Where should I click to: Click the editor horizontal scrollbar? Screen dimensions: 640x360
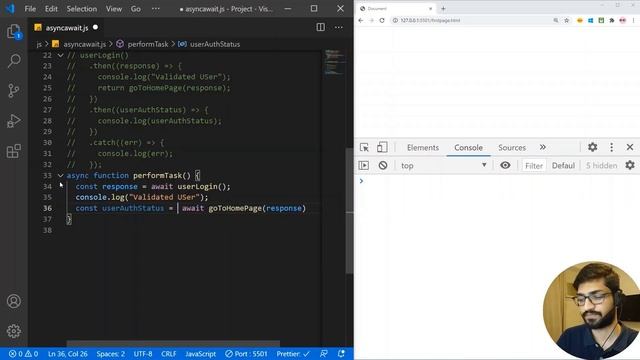pos(173,343)
